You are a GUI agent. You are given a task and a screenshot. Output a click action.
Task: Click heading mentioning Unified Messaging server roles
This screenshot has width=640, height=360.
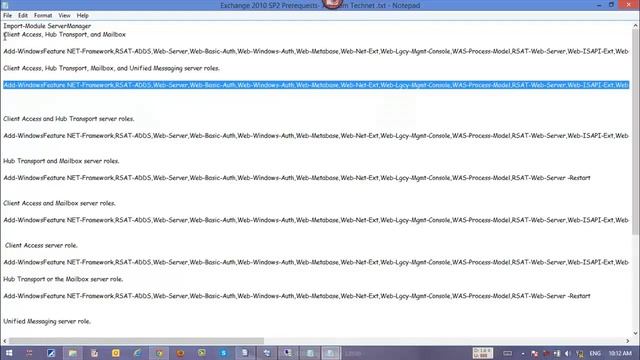coord(111,68)
